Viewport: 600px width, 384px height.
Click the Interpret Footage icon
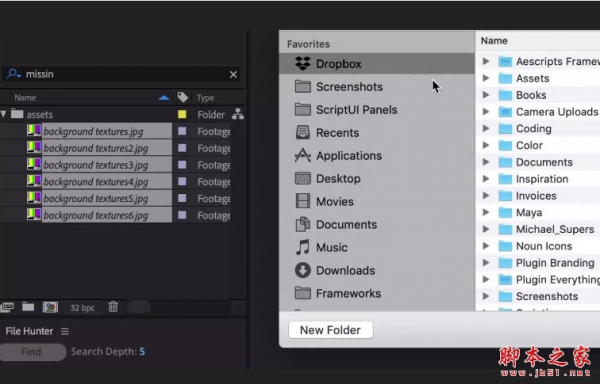pyautogui.click(x=7, y=307)
